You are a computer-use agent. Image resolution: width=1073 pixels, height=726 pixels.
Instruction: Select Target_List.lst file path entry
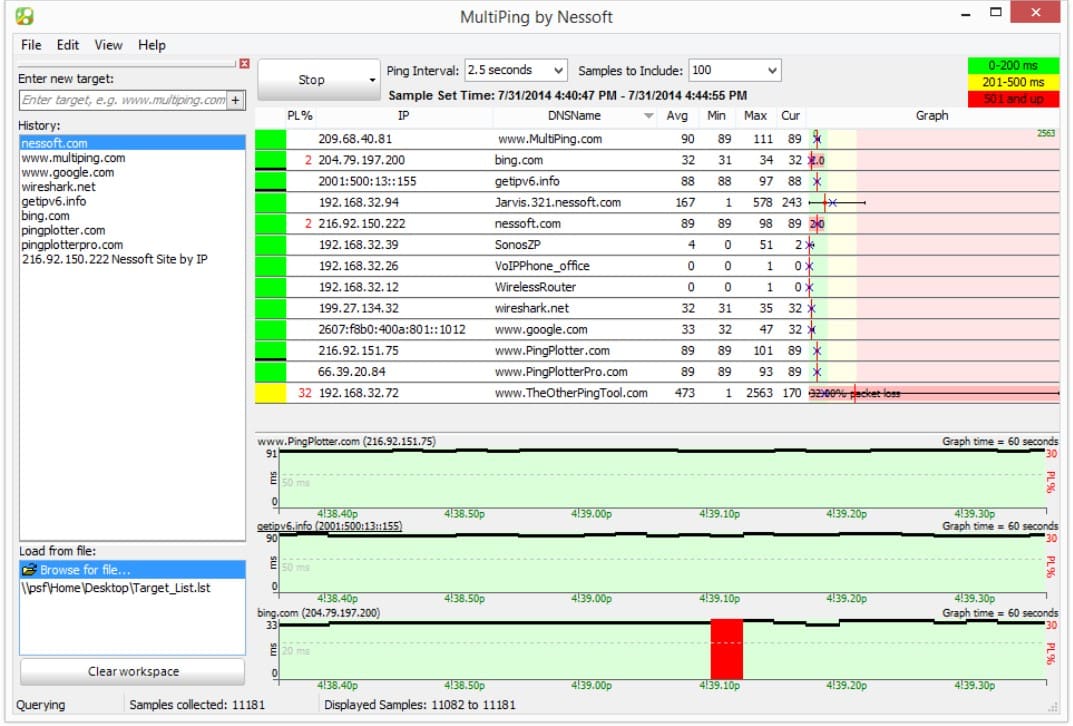pos(116,588)
